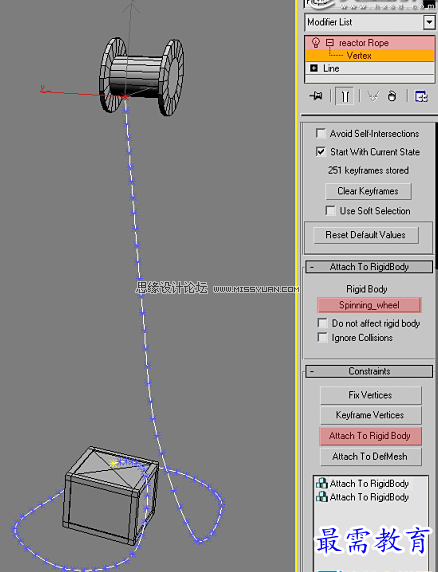Click the Clear Keyframes button

point(368,191)
